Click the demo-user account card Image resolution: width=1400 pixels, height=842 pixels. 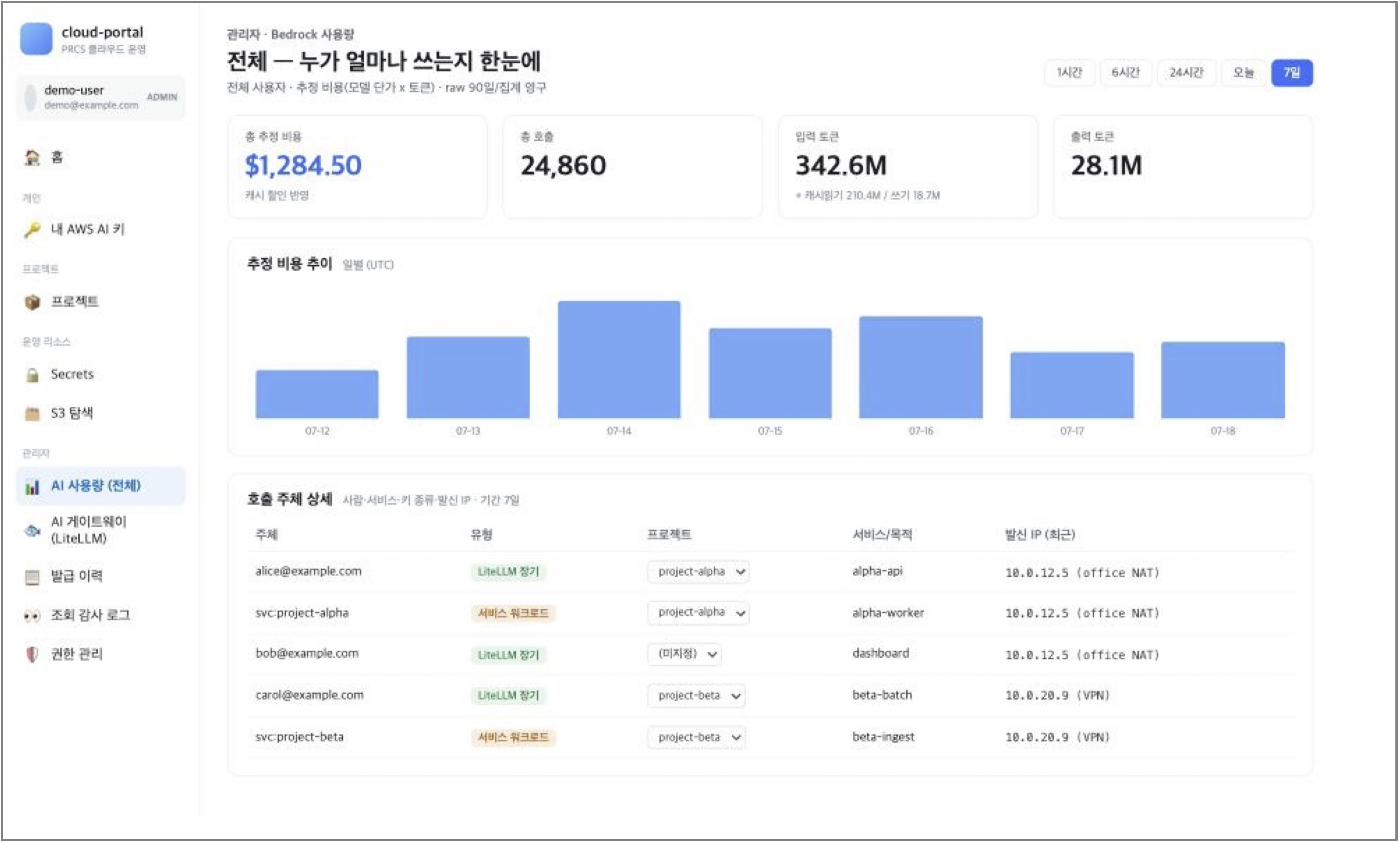tap(101, 97)
